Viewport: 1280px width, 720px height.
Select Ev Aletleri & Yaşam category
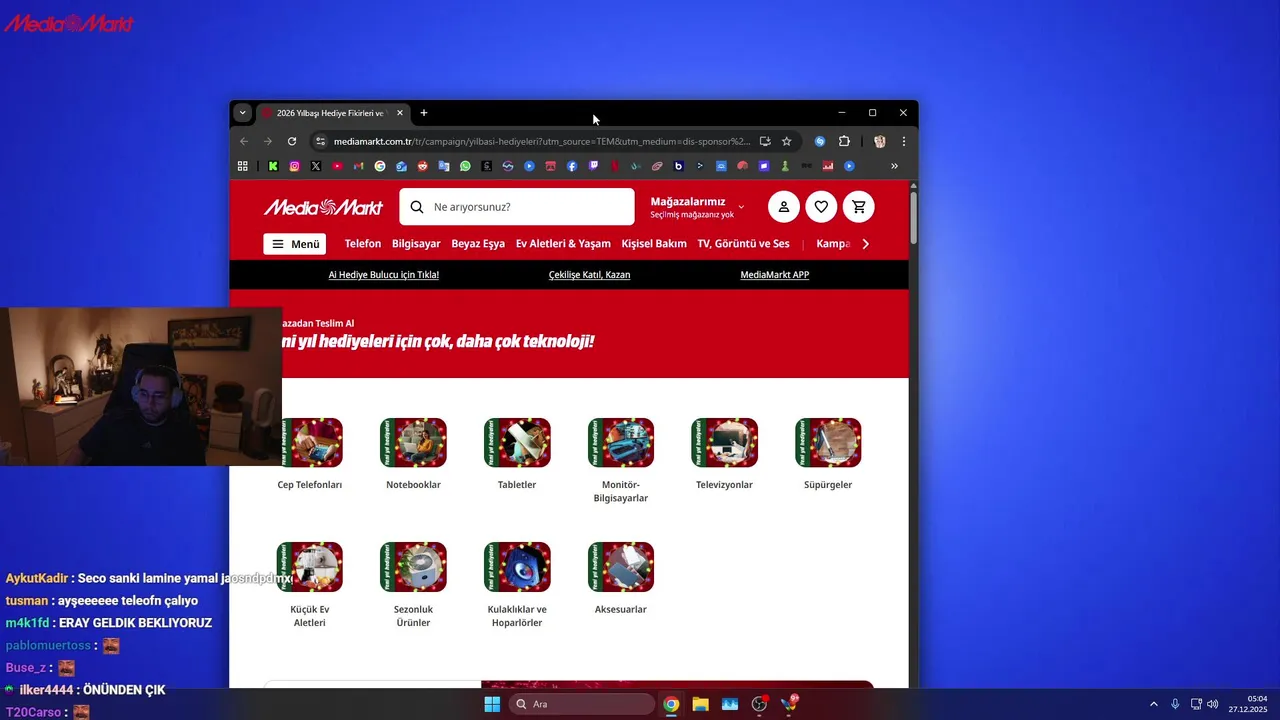[x=563, y=244]
